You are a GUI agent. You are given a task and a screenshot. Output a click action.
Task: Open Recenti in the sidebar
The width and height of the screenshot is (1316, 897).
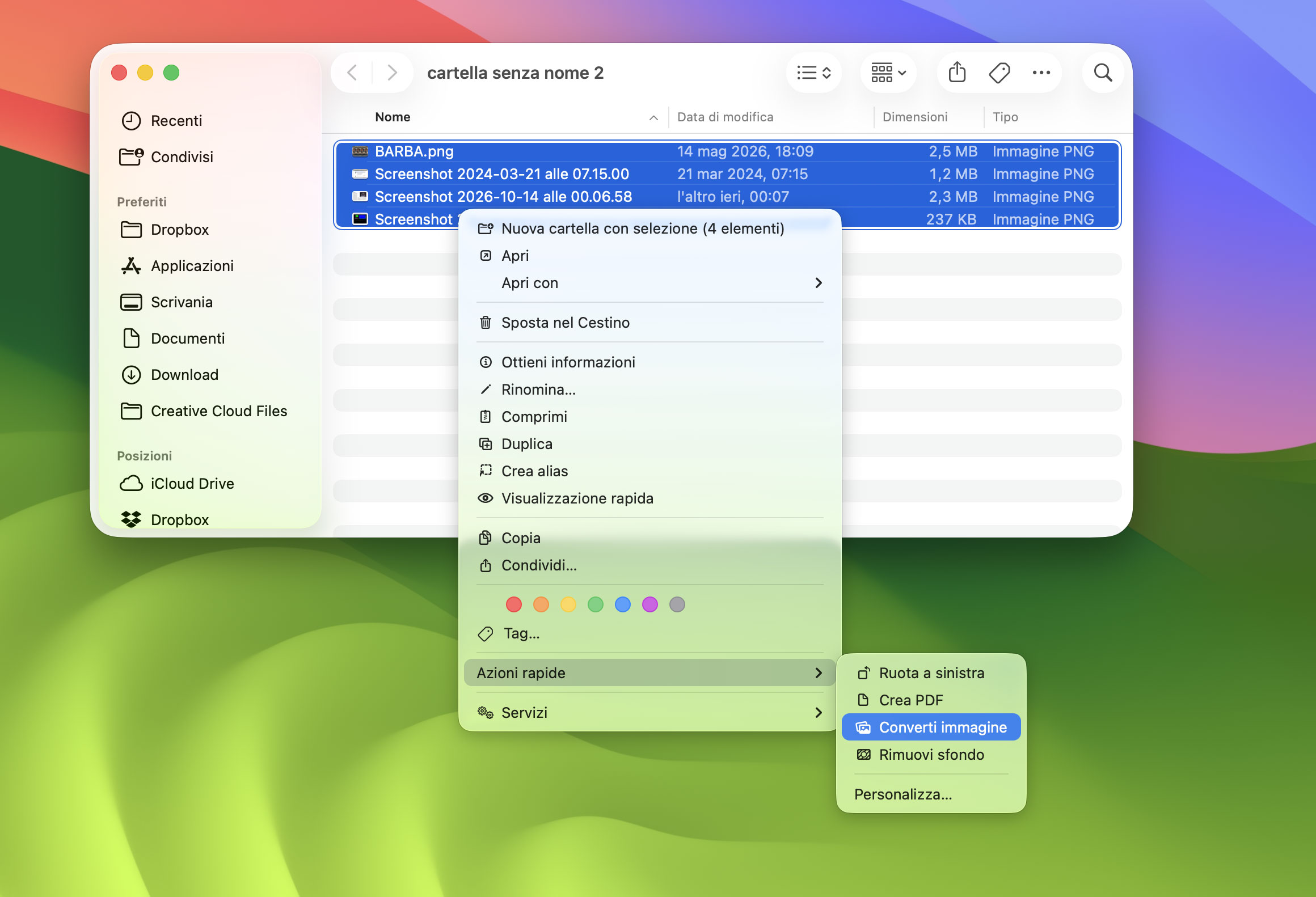[x=162, y=121]
